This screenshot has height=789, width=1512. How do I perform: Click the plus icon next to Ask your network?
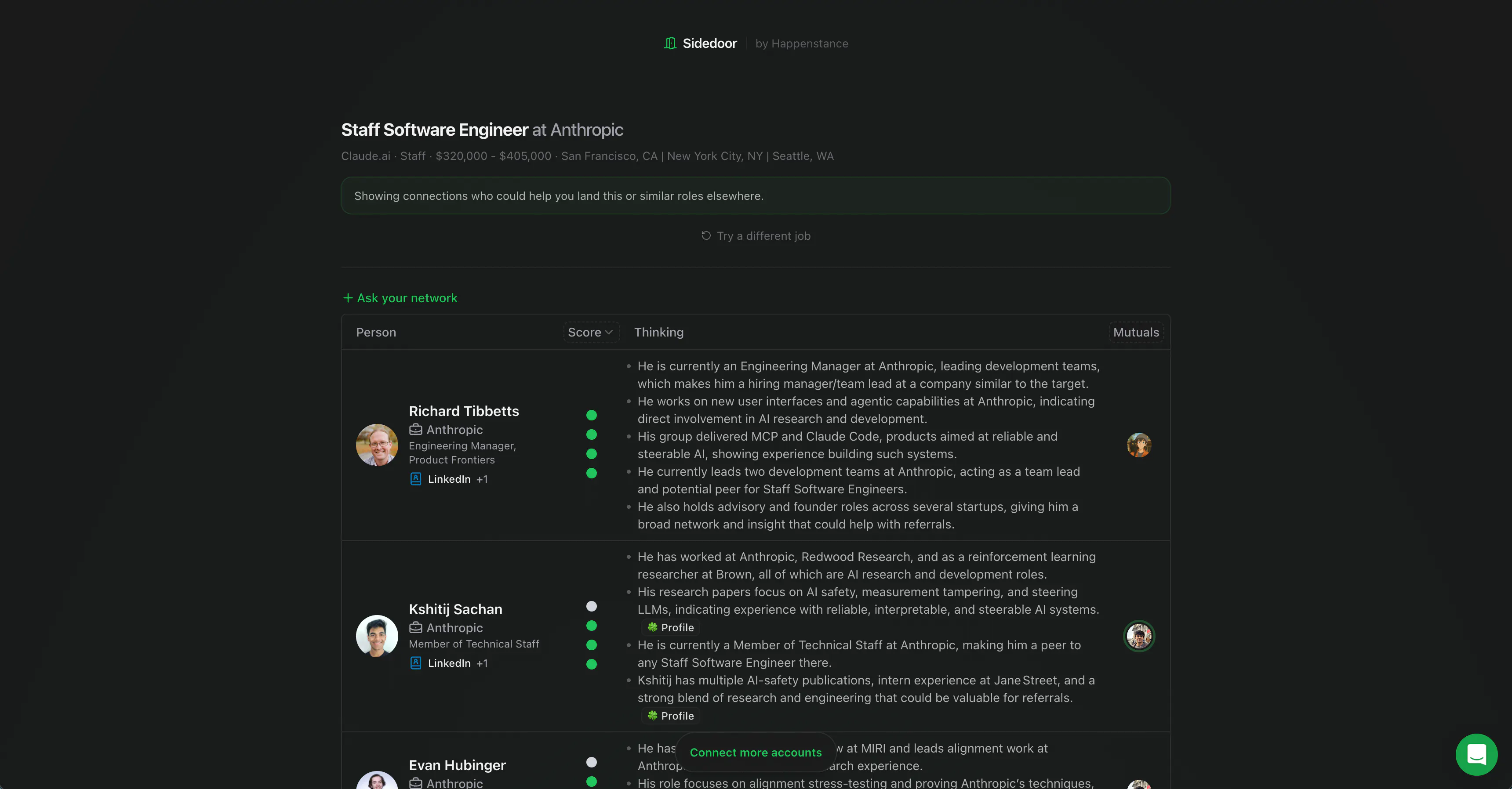(x=348, y=298)
